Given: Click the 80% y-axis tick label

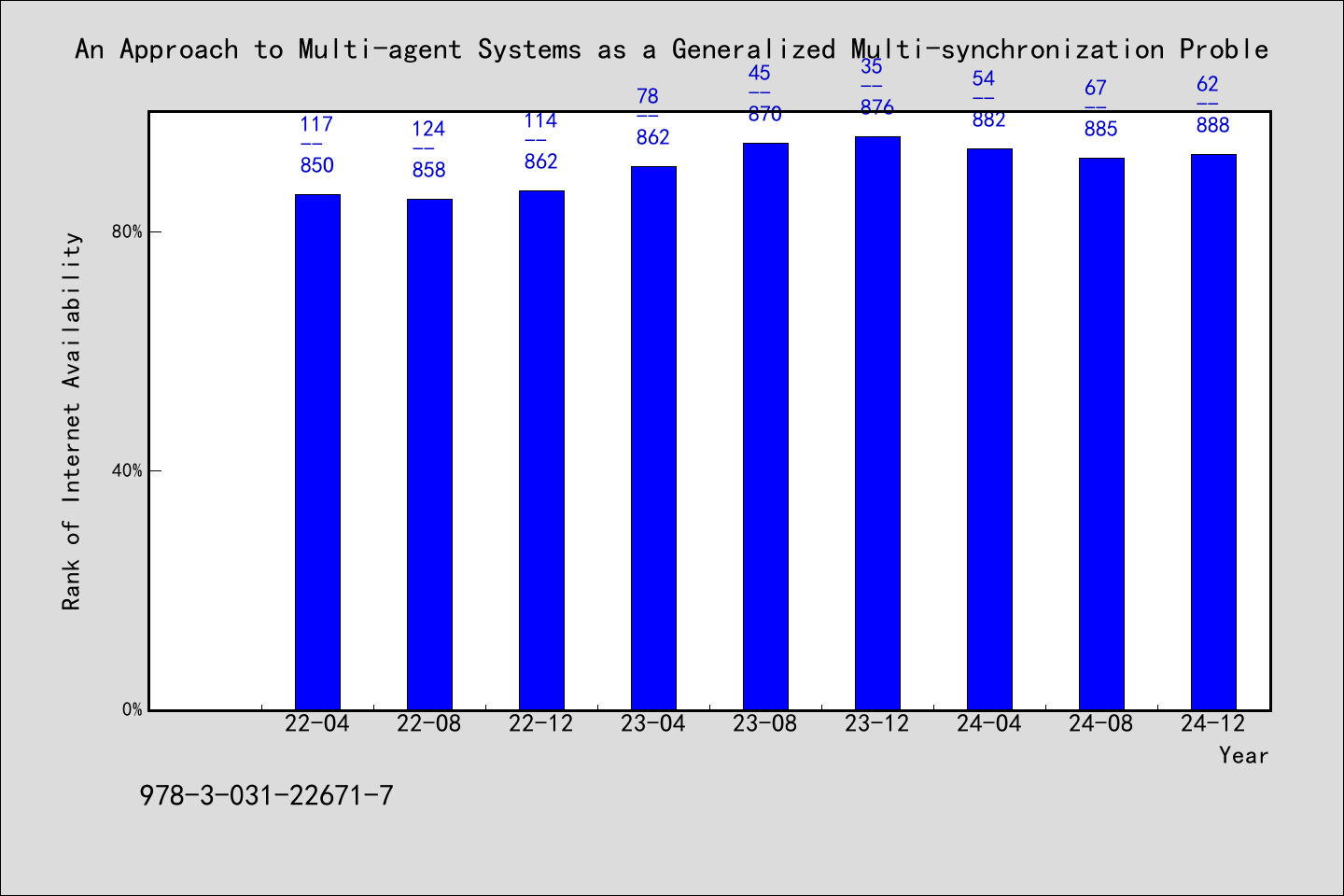Looking at the screenshot, I should click(x=127, y=231).
